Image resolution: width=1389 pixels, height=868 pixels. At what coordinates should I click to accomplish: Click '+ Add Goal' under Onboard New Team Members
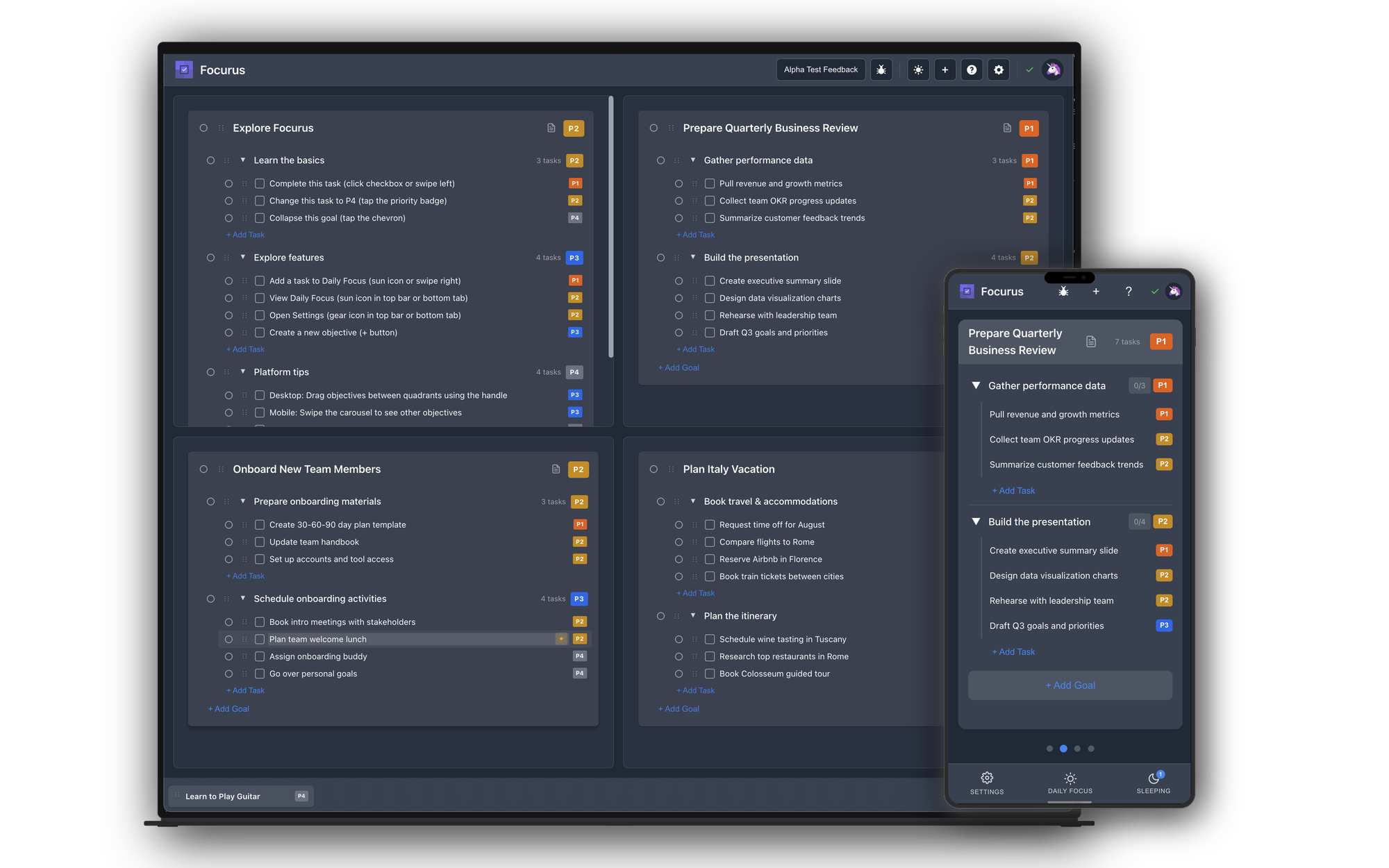228,708
